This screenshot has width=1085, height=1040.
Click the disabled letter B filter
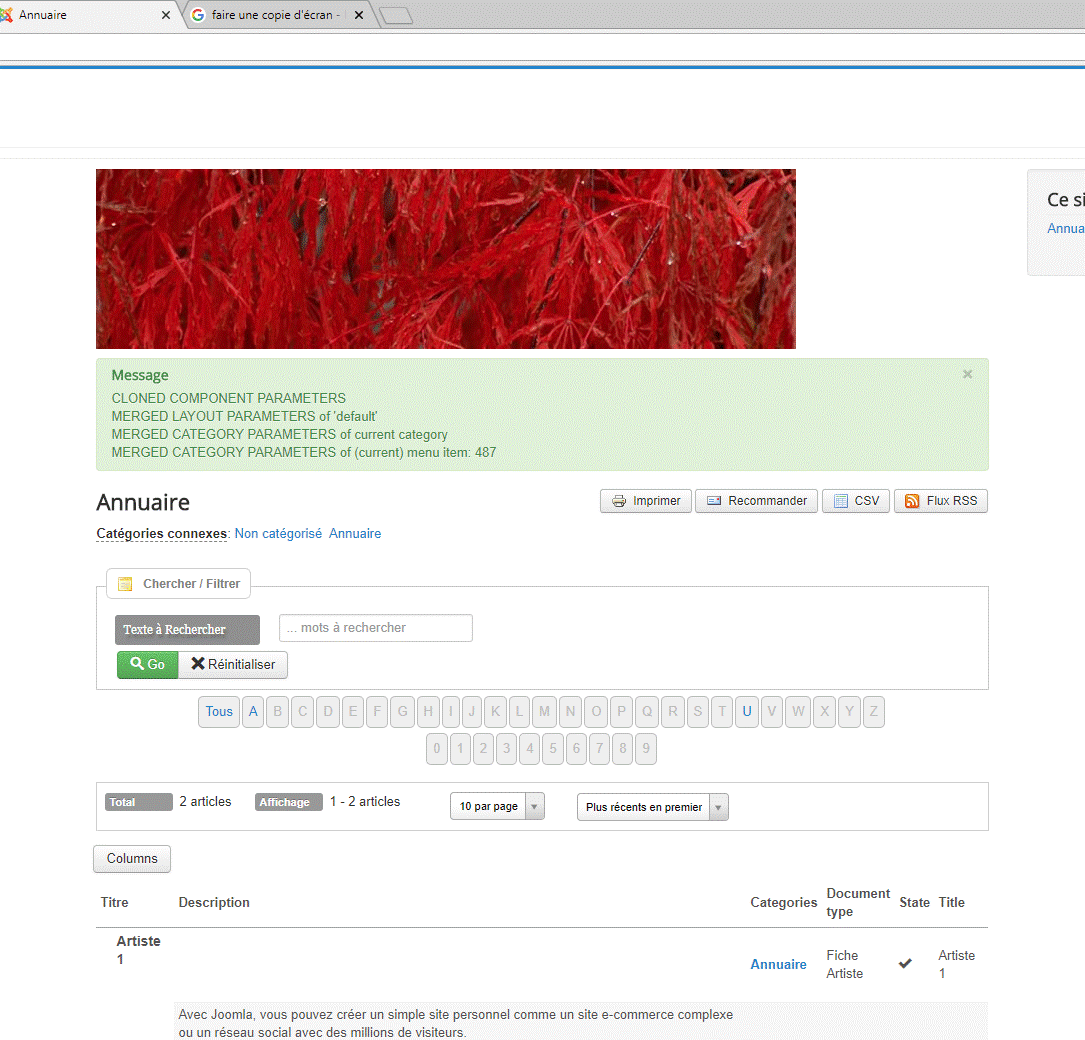[x=277, y=712]
